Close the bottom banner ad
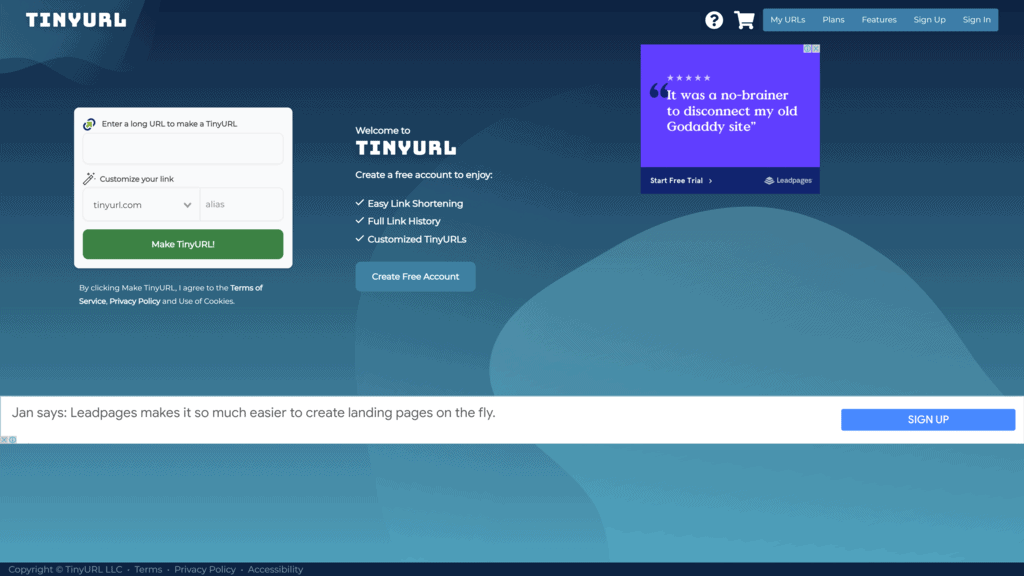 point(4,440)
